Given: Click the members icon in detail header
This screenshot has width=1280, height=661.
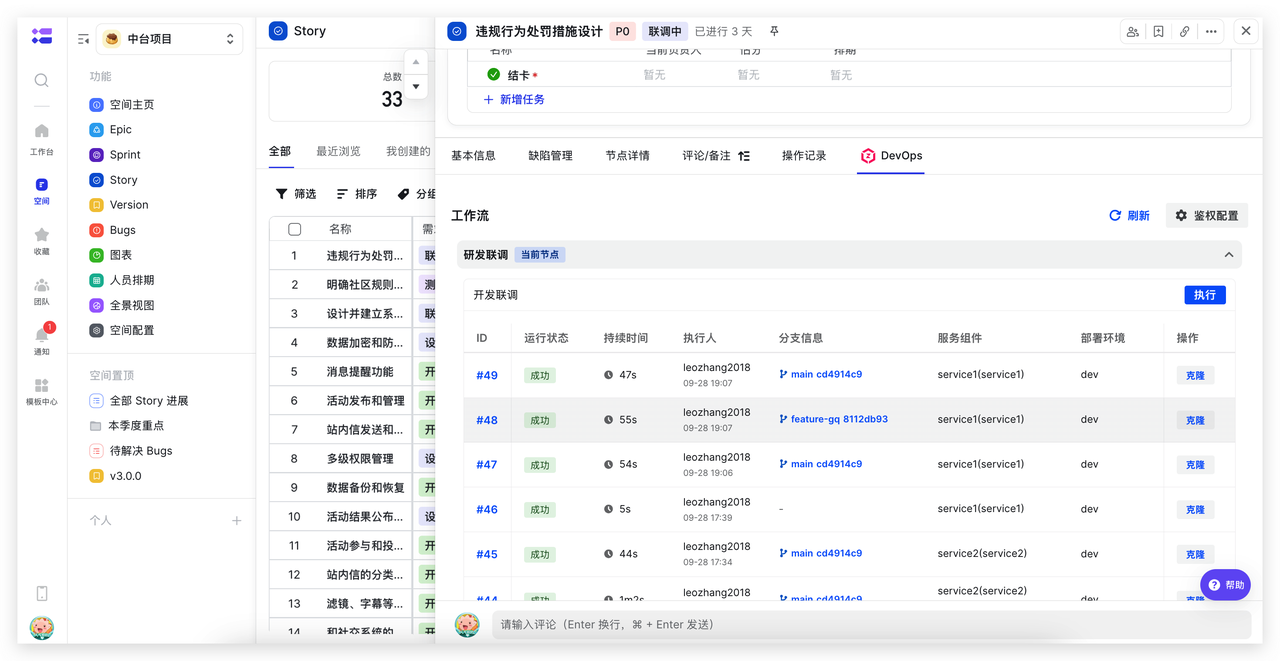Looking at the screenshot, I should tap(1132, 31).
